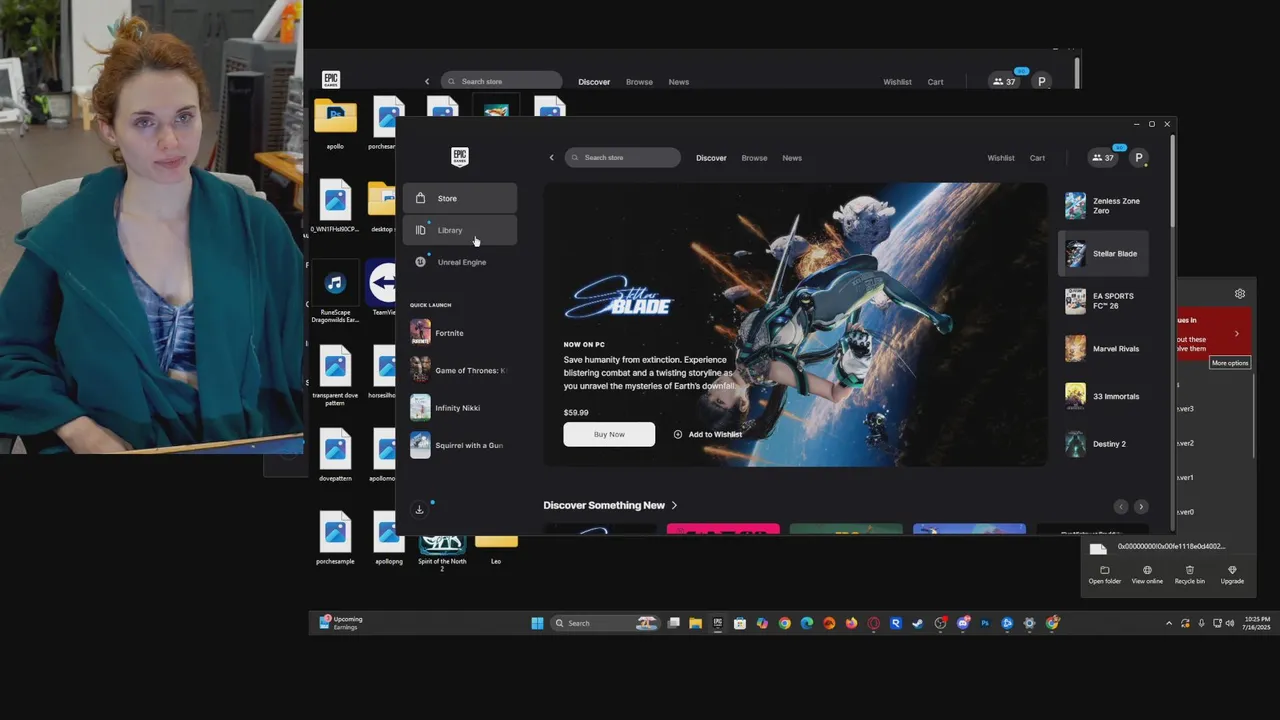Open the Cart link
The image size is (1280, 720).
[x=1037, y=158]
